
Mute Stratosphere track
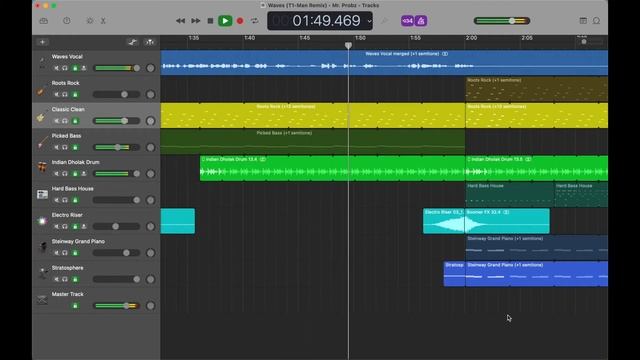pyautogui.click(x=57, y=279)
